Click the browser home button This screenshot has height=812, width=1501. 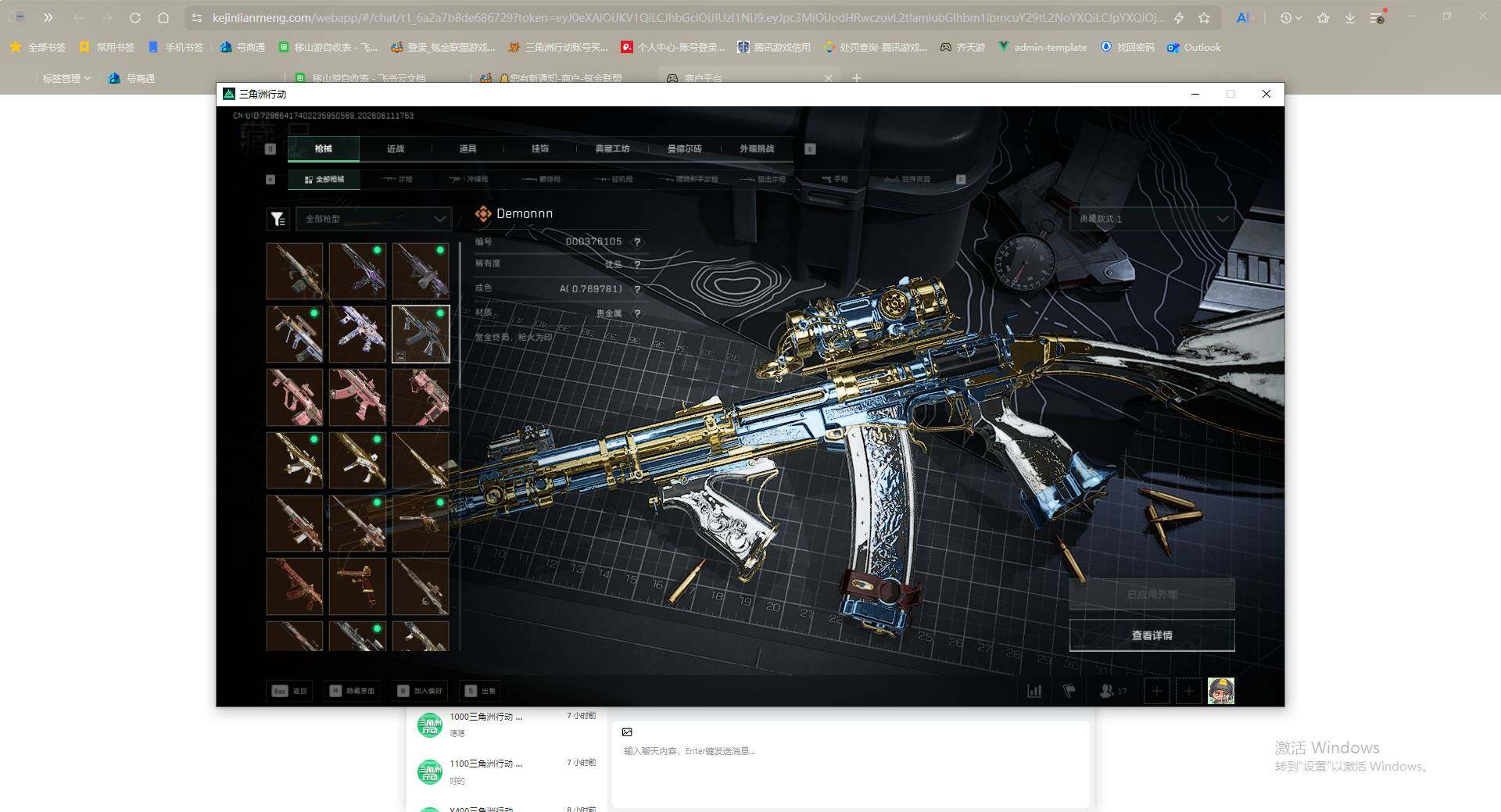point(163,17)
